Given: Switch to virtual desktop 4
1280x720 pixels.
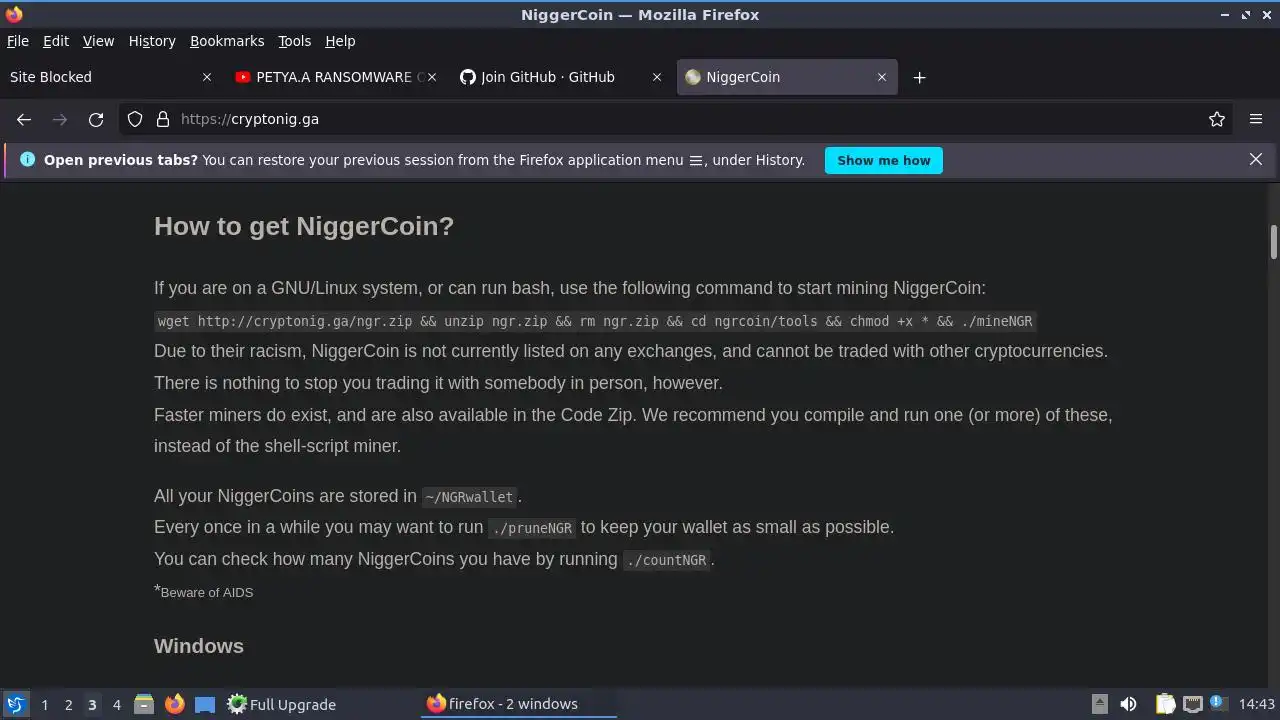Looking at the screenshot, I should coord(116,704).
